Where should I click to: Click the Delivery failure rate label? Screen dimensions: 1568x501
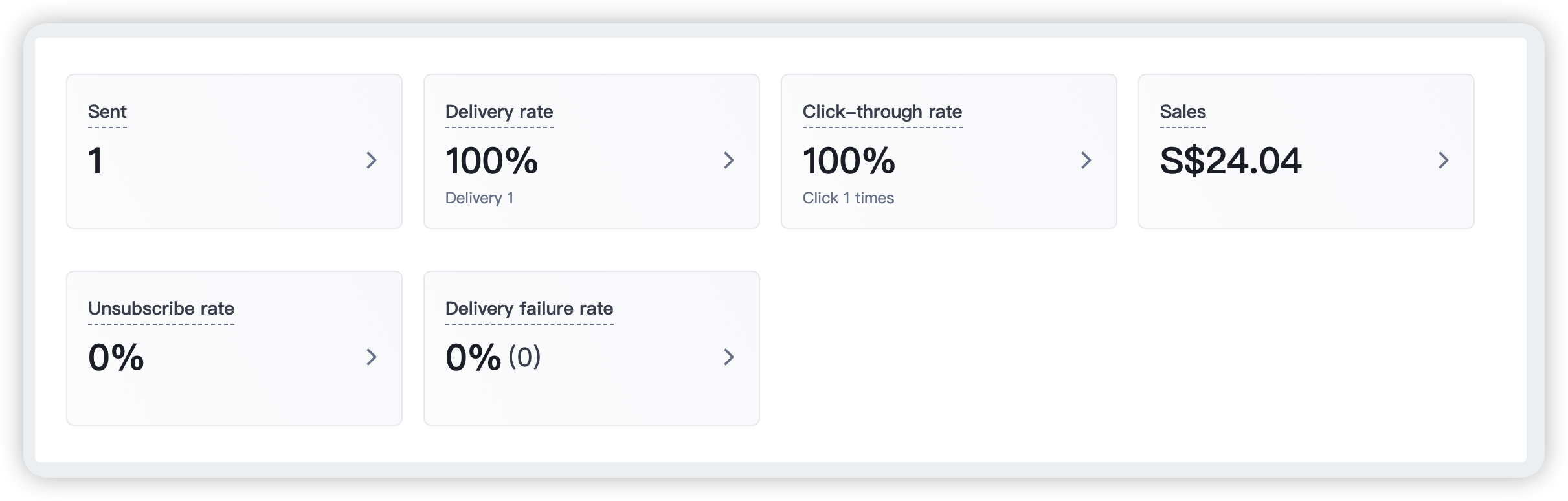(529, 309)
